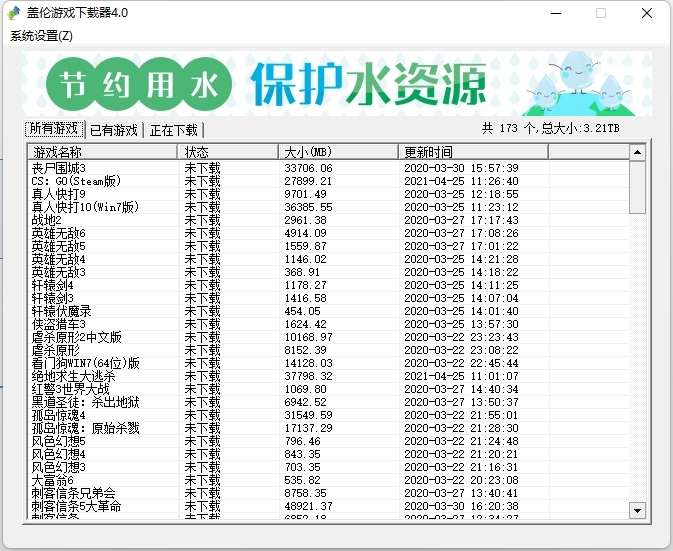673x551 pixels.
Task: Select the 虐杀原形2中文版 row
Action: 328,337
